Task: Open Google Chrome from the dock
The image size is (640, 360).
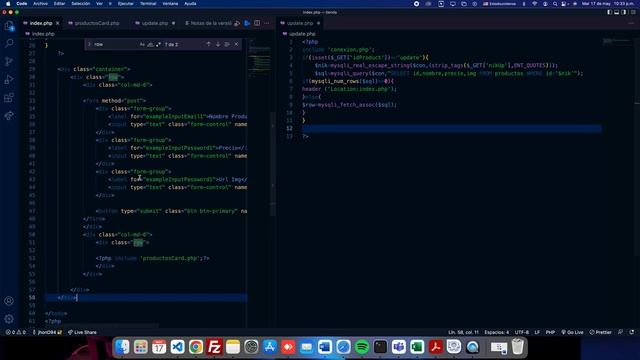Action: coord(196,347)
